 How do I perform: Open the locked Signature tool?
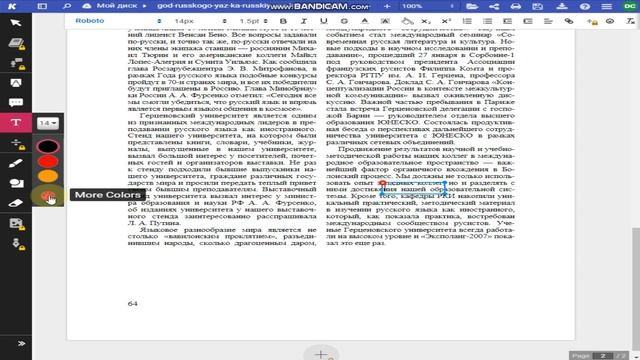[x=17, y=244]
